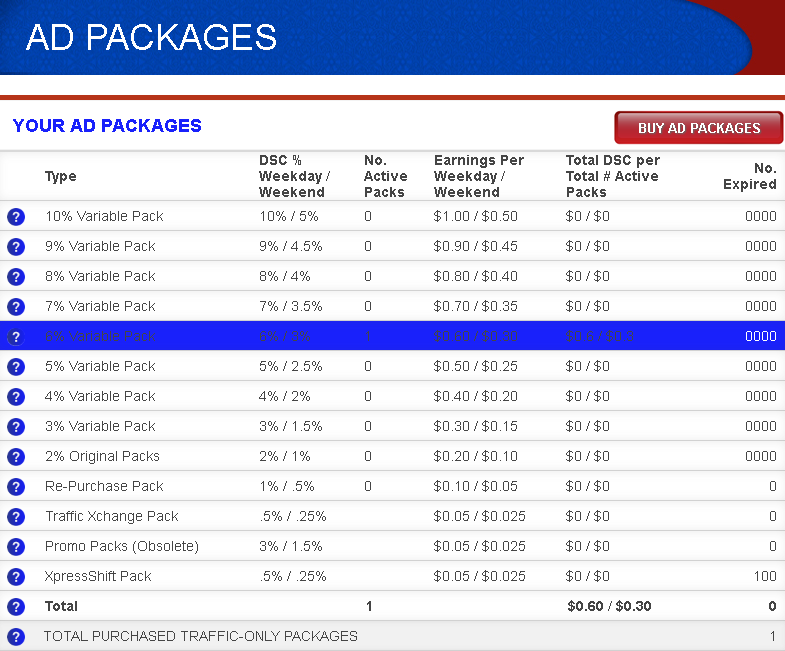Click the Buy Ad Packages button
Screen dimensions: 785x651
coord(698,128)
